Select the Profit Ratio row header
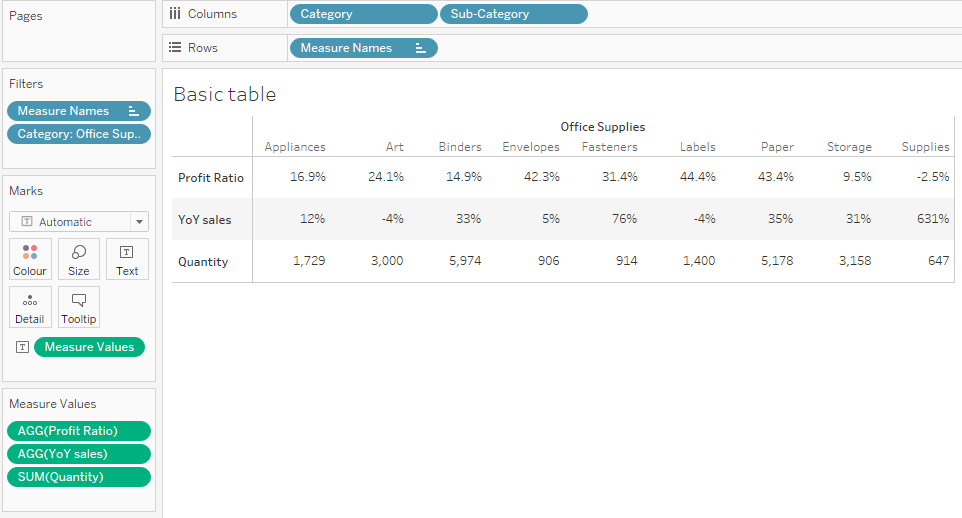The height and width of the screenshot is (518, 962). pos(211,178)
